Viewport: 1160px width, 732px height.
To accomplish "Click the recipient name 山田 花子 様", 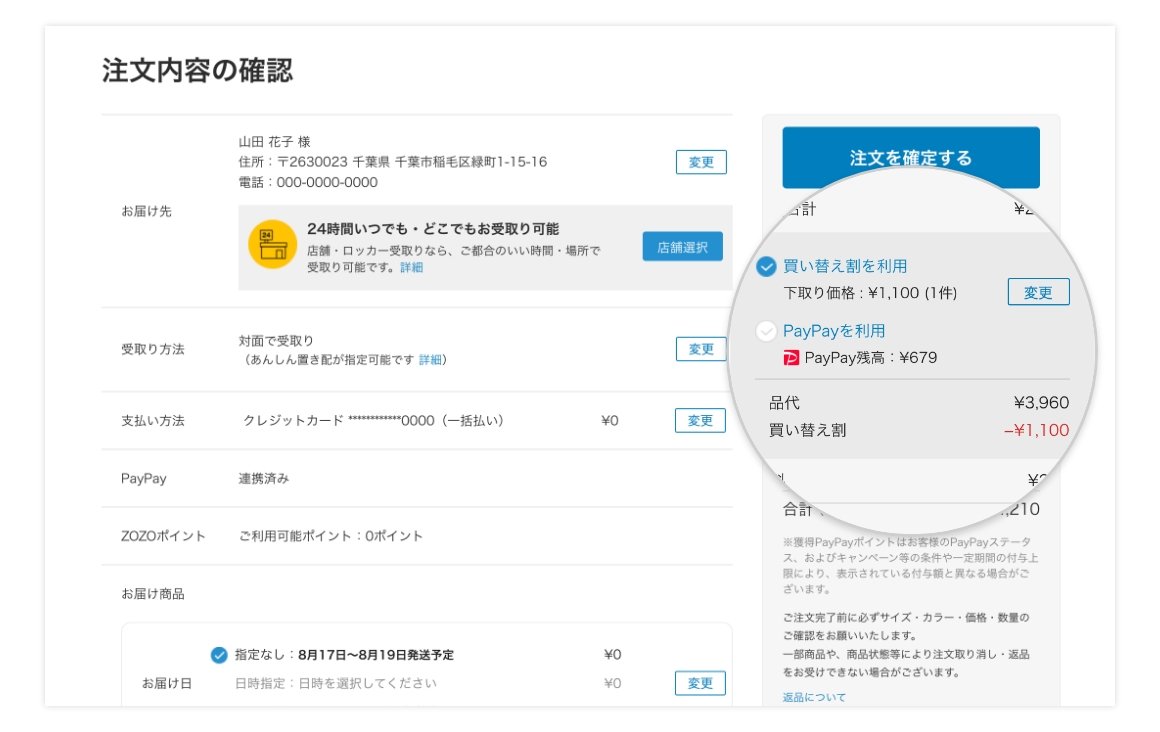I will tap(274, 141).
